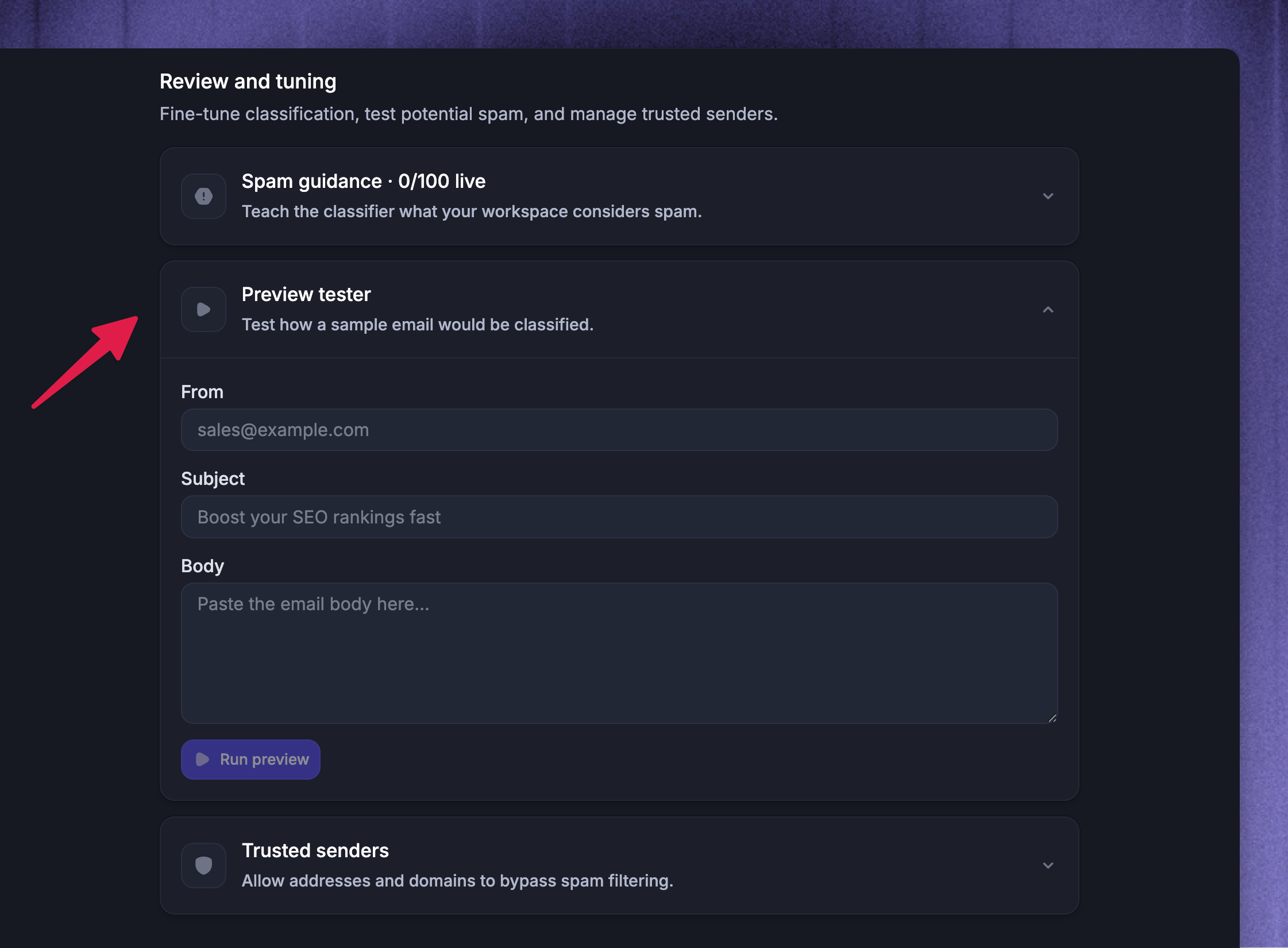Open the Trusted senders heading
The height and width of the screenshot is (948, 1288).
(315, 850)
